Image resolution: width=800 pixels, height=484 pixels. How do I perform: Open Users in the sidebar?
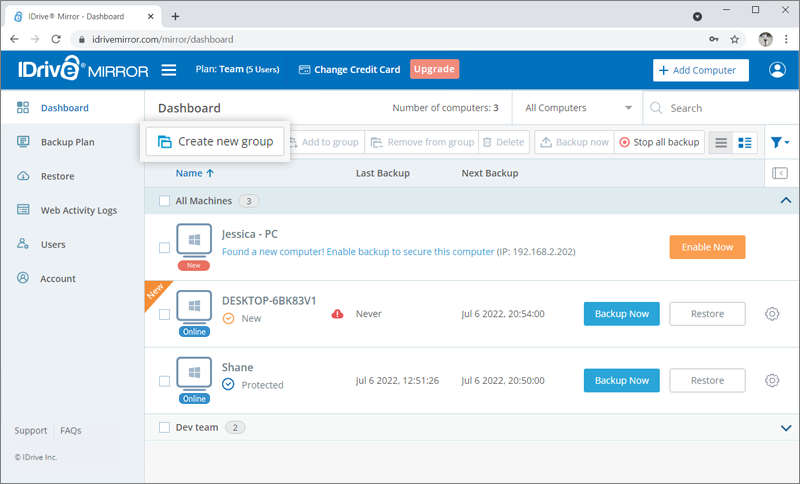(x=53, y=244)
